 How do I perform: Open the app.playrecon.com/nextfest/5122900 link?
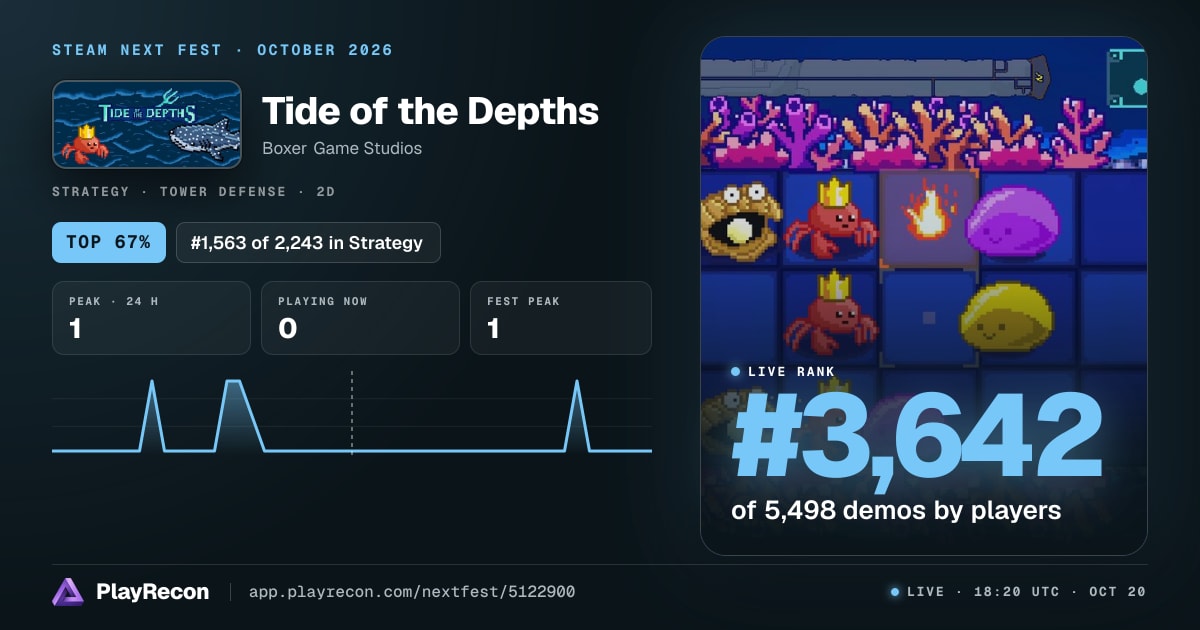click(411, 592)
